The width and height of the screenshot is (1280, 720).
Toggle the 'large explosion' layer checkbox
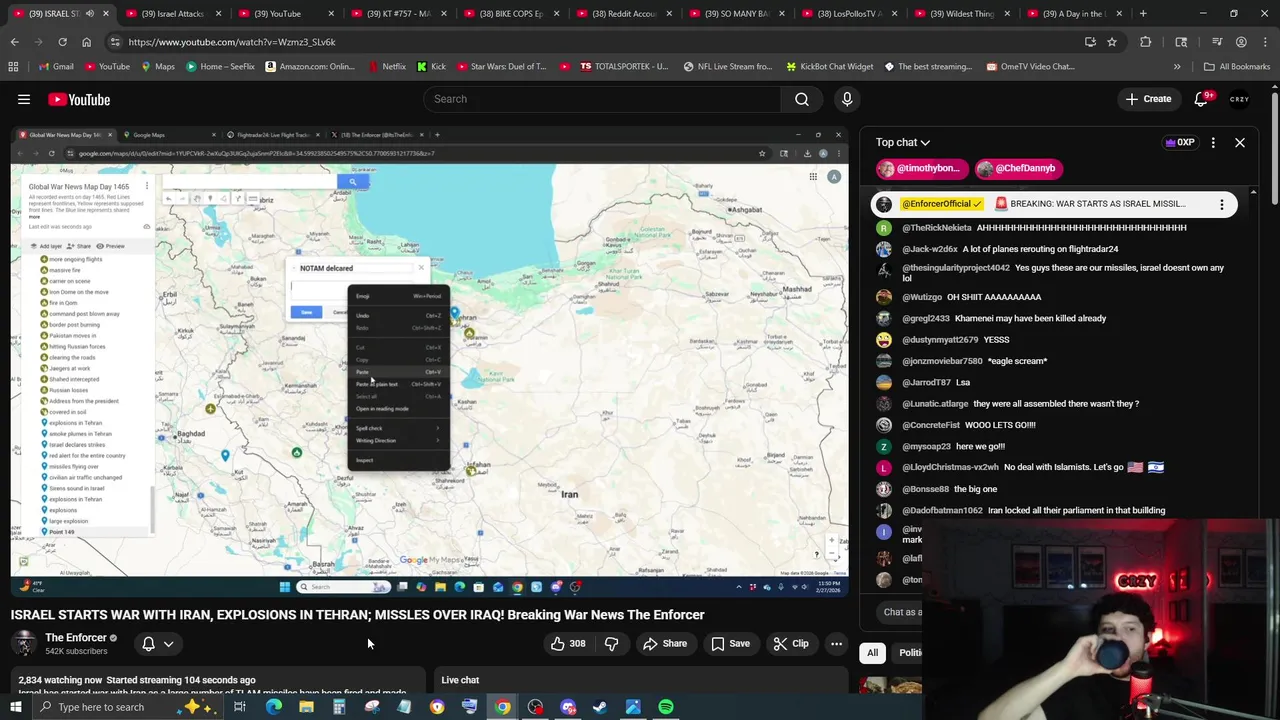44,521
